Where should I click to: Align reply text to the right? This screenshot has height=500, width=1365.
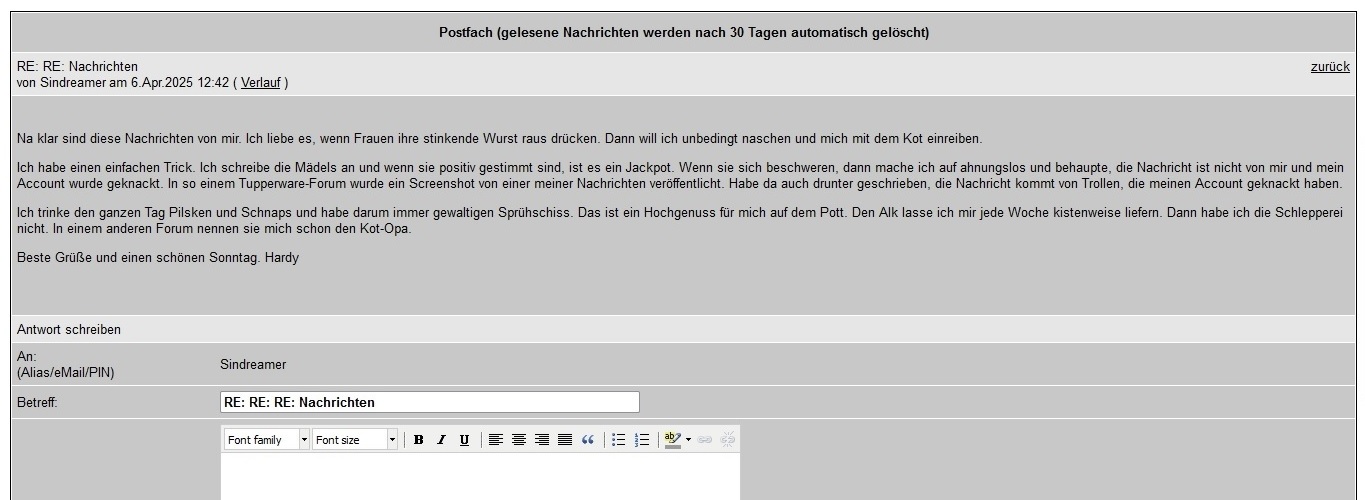pos(542,440)
